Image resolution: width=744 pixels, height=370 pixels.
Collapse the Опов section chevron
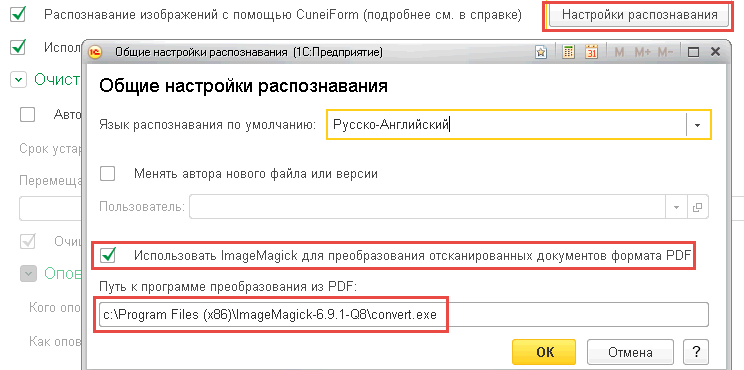coord(28,274)
